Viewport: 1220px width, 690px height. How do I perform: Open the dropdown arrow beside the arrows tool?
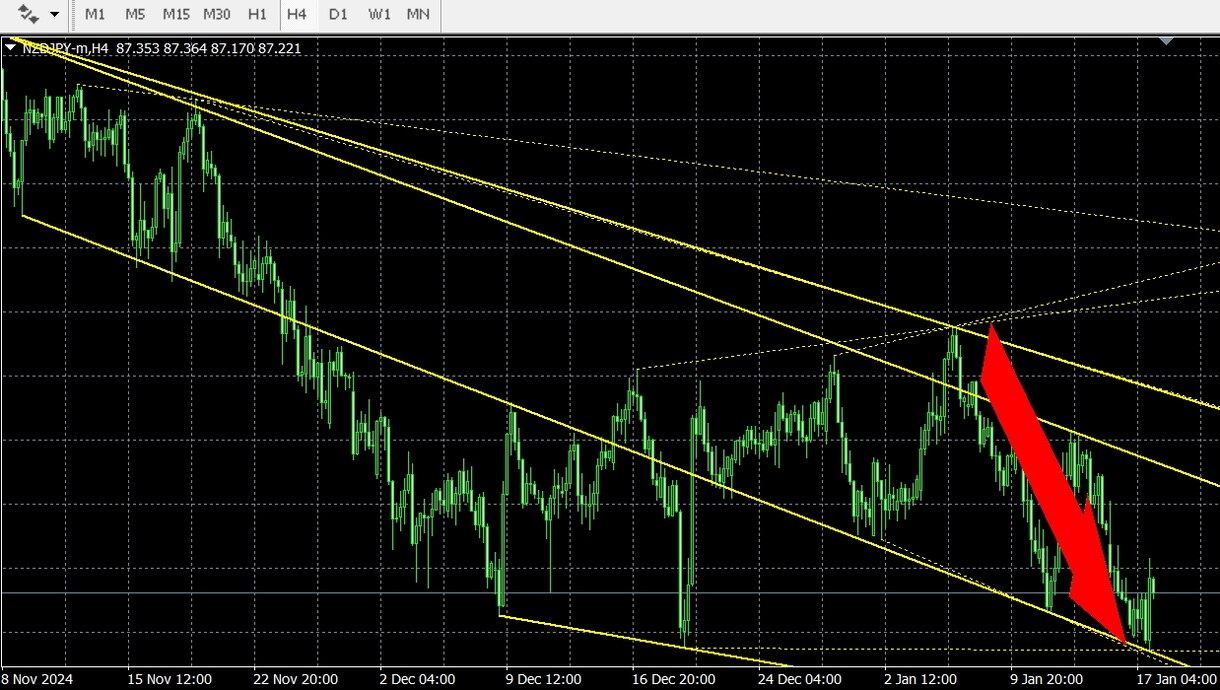click(54, 15)
